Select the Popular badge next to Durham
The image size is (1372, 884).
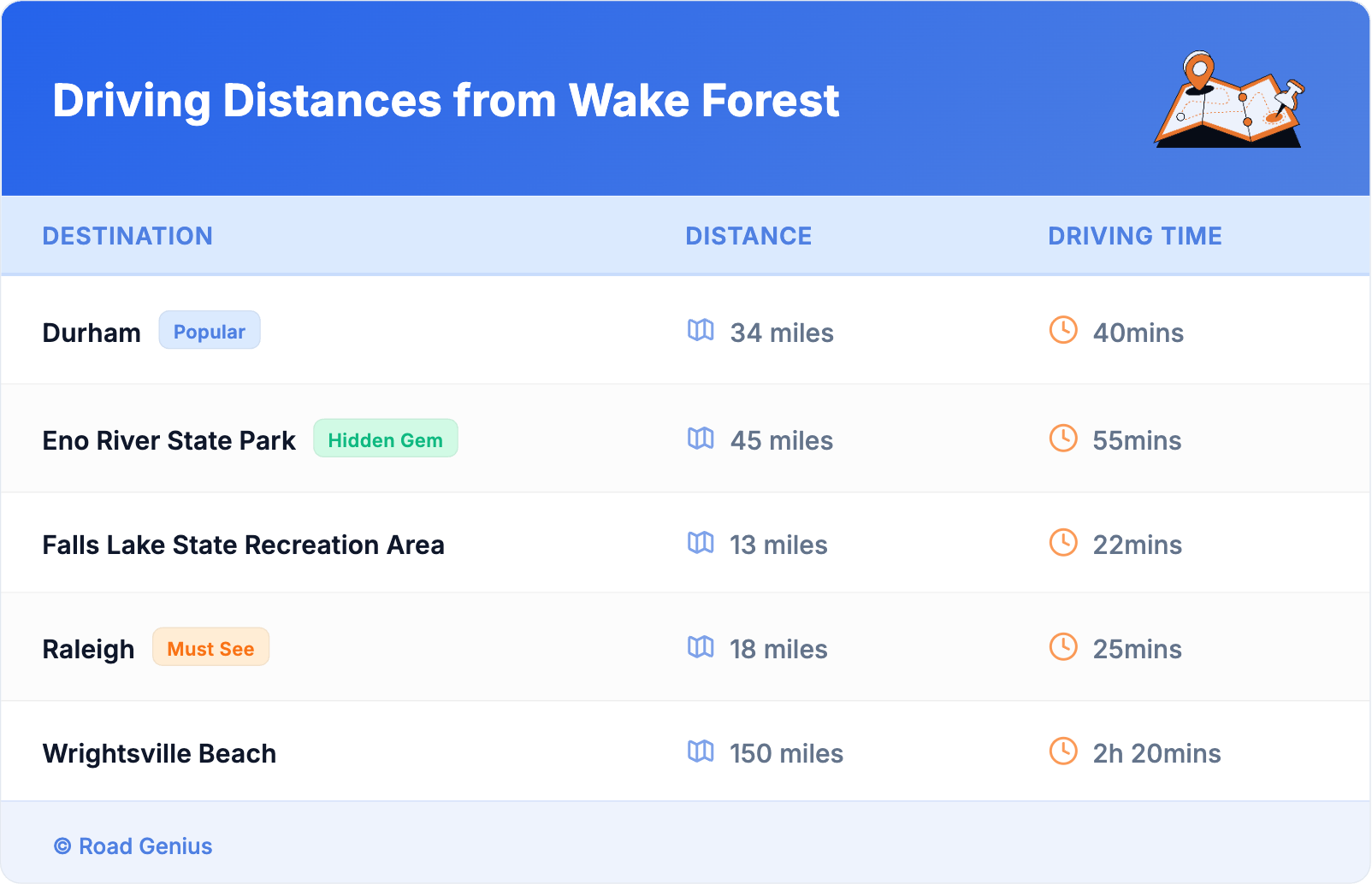tap(210, 331)
